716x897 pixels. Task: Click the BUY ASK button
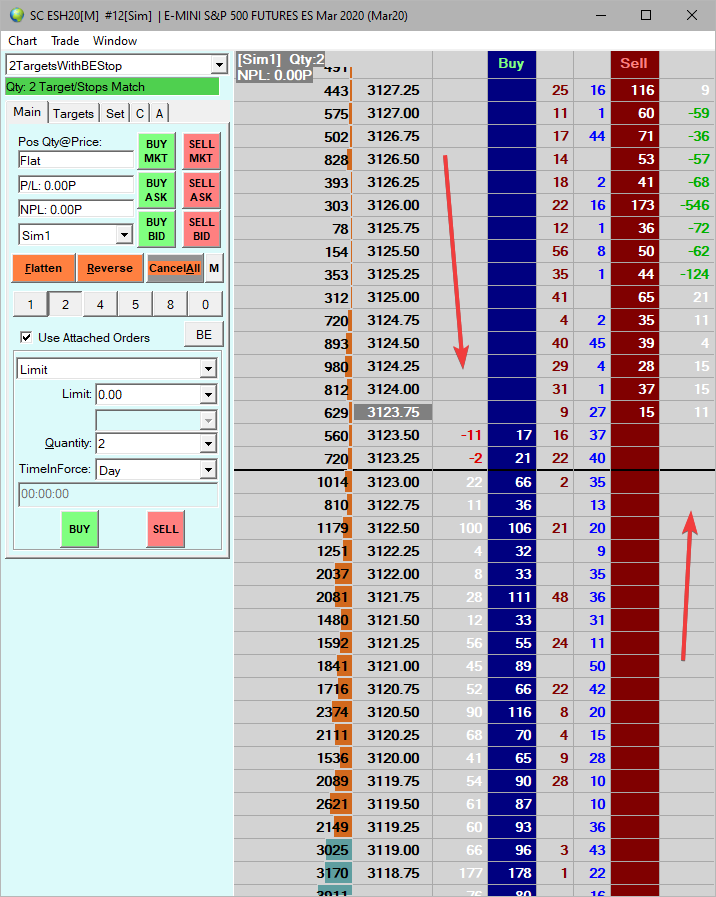click(156, 190)
